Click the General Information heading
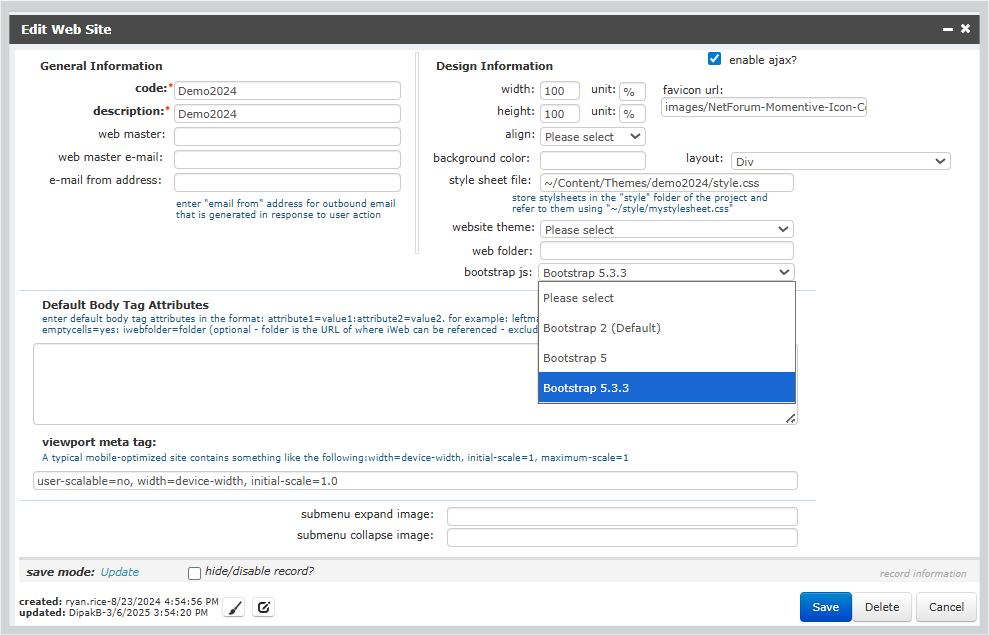The width and height of the screenshot is (989, 635). coord(101,66)
